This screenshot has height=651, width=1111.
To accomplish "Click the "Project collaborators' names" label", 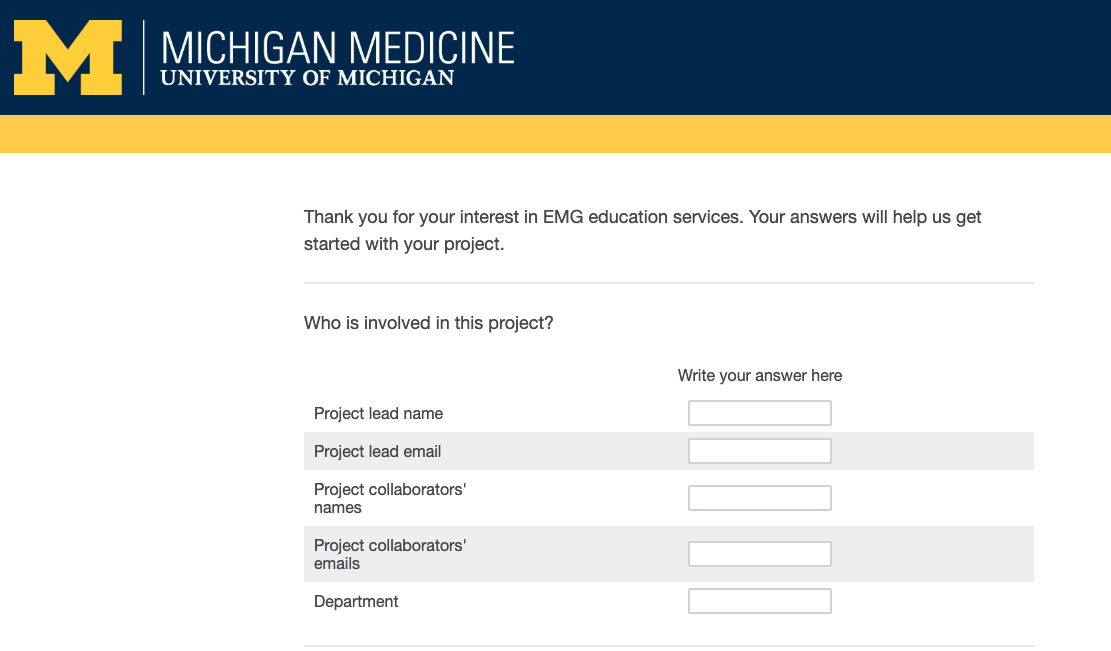I will (x=390, y=499).
